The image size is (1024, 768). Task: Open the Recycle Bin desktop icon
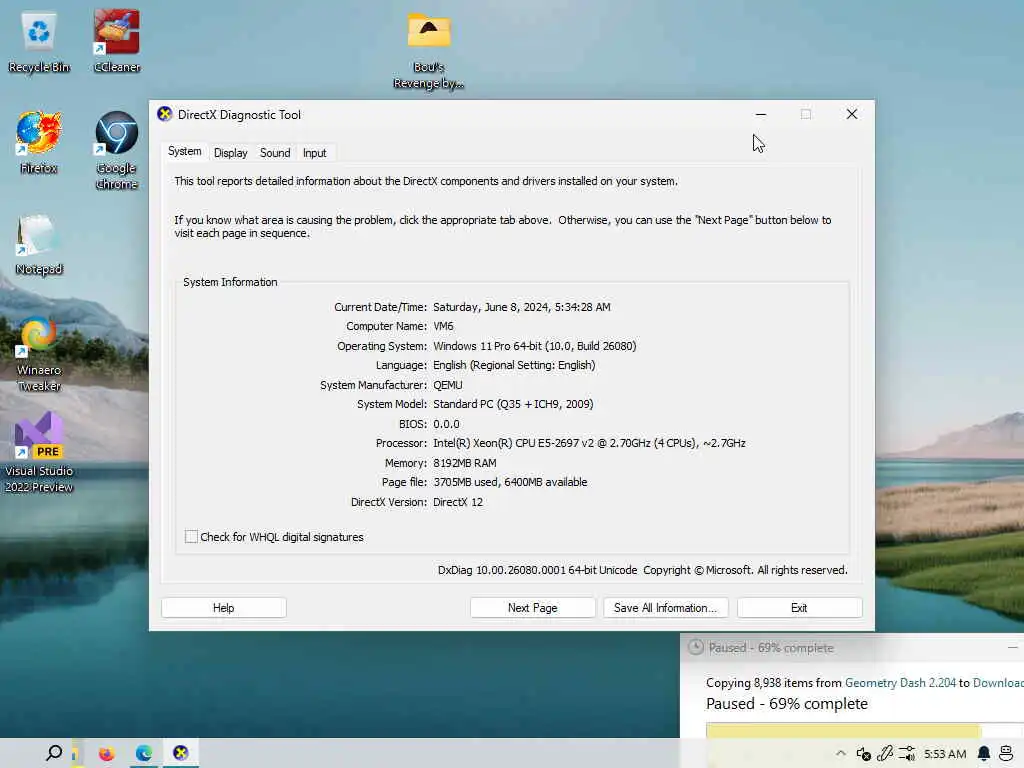[x=39, y=41]
